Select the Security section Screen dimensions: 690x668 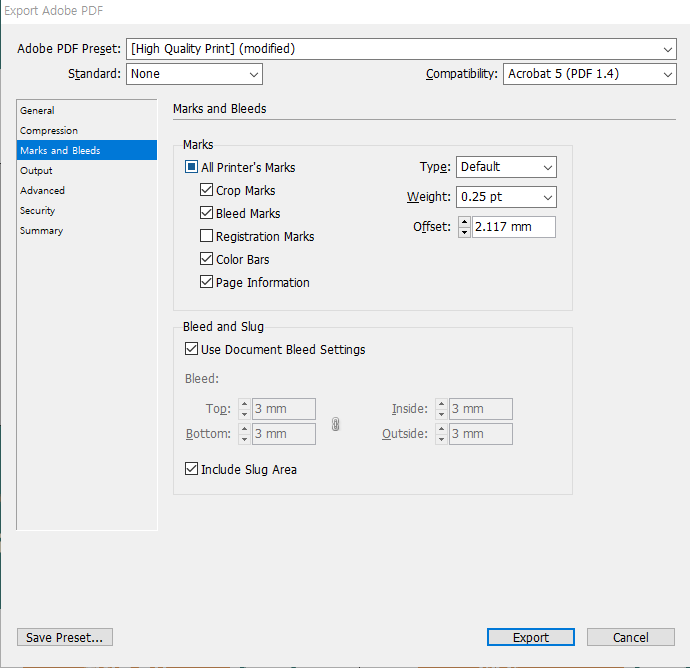[87, 211]
